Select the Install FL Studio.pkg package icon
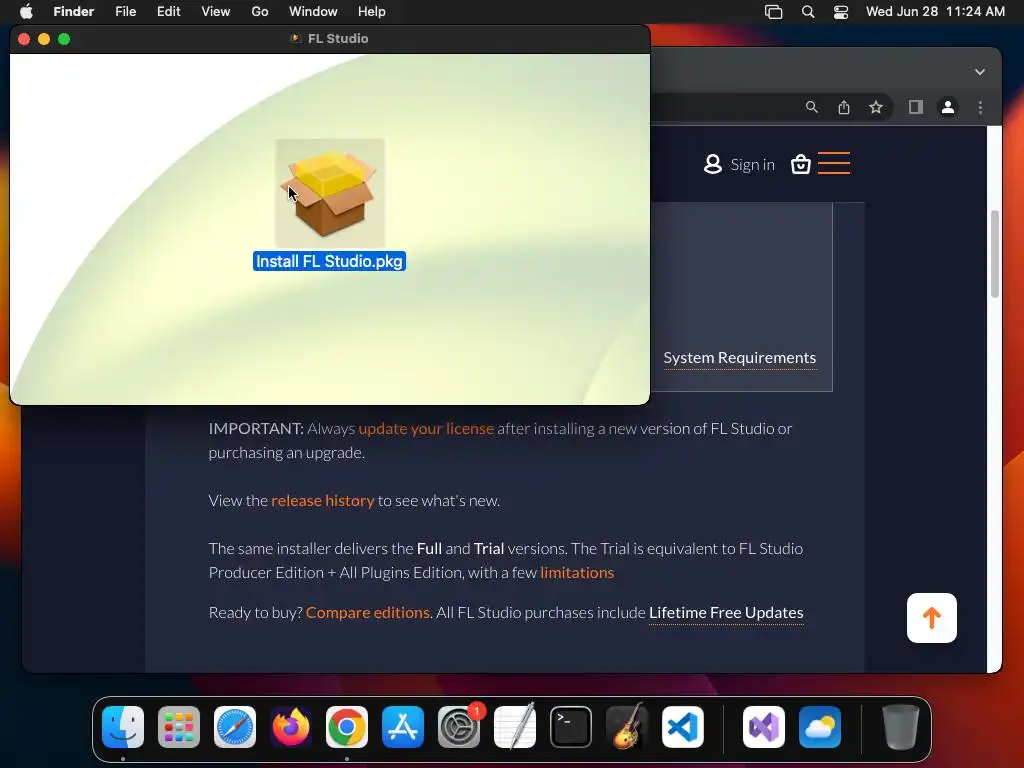 coord(330,193)
